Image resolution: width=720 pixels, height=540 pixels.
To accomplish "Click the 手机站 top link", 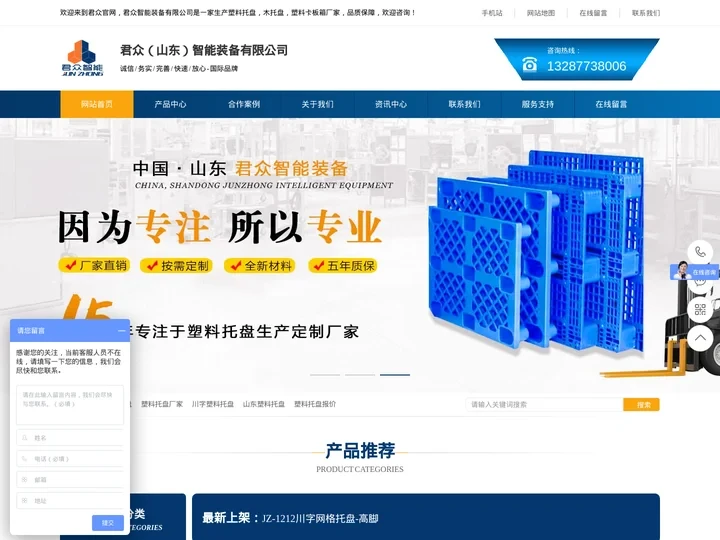I will point(492,13).
